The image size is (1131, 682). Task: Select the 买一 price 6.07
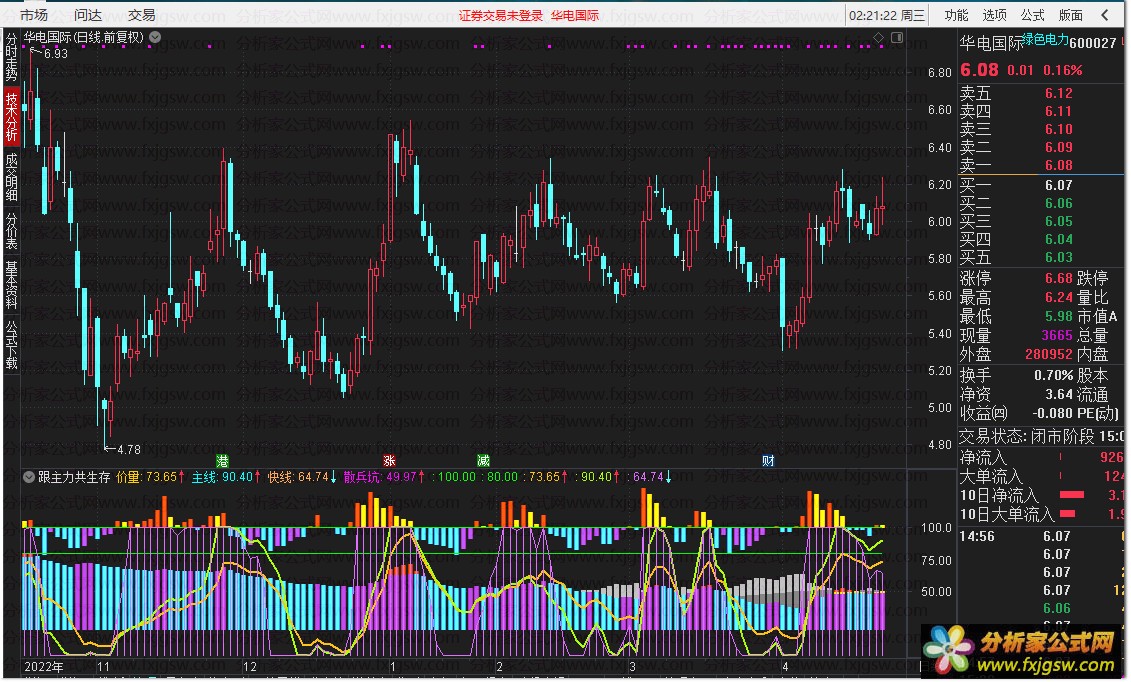1058,185
